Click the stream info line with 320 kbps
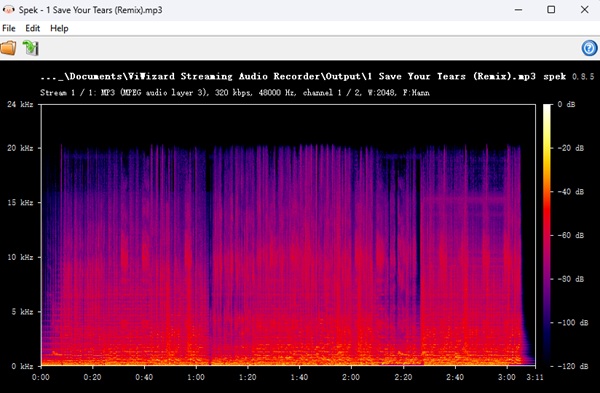 [x=235, y=93]
